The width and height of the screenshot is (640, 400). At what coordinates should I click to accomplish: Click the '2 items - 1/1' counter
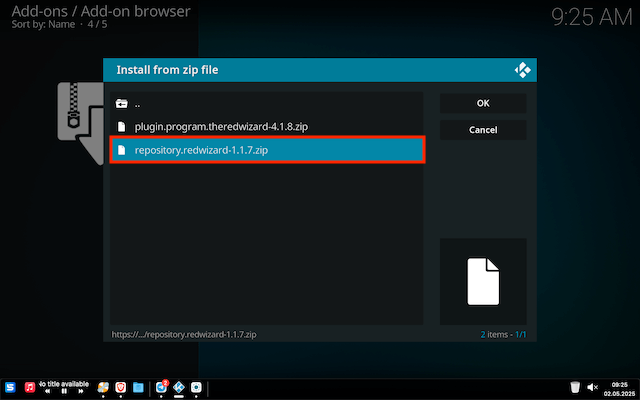503,335
